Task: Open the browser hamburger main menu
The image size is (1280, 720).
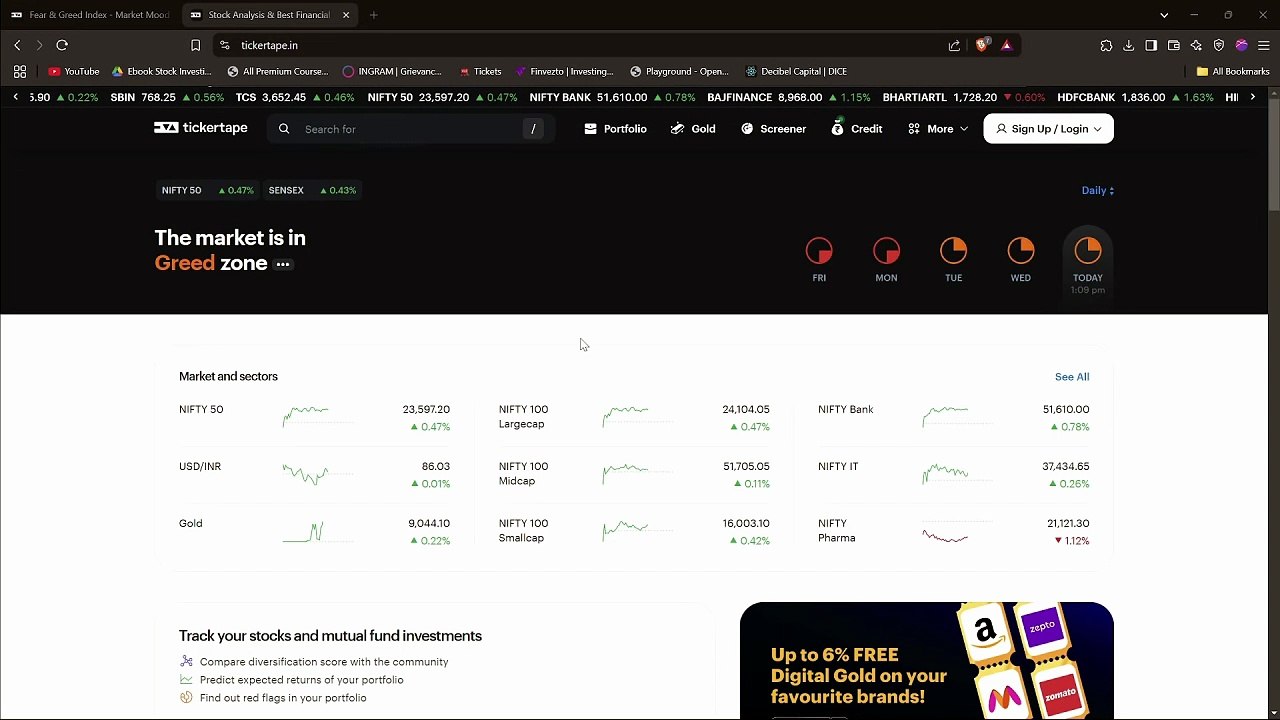Action: tap(1264, 45)
